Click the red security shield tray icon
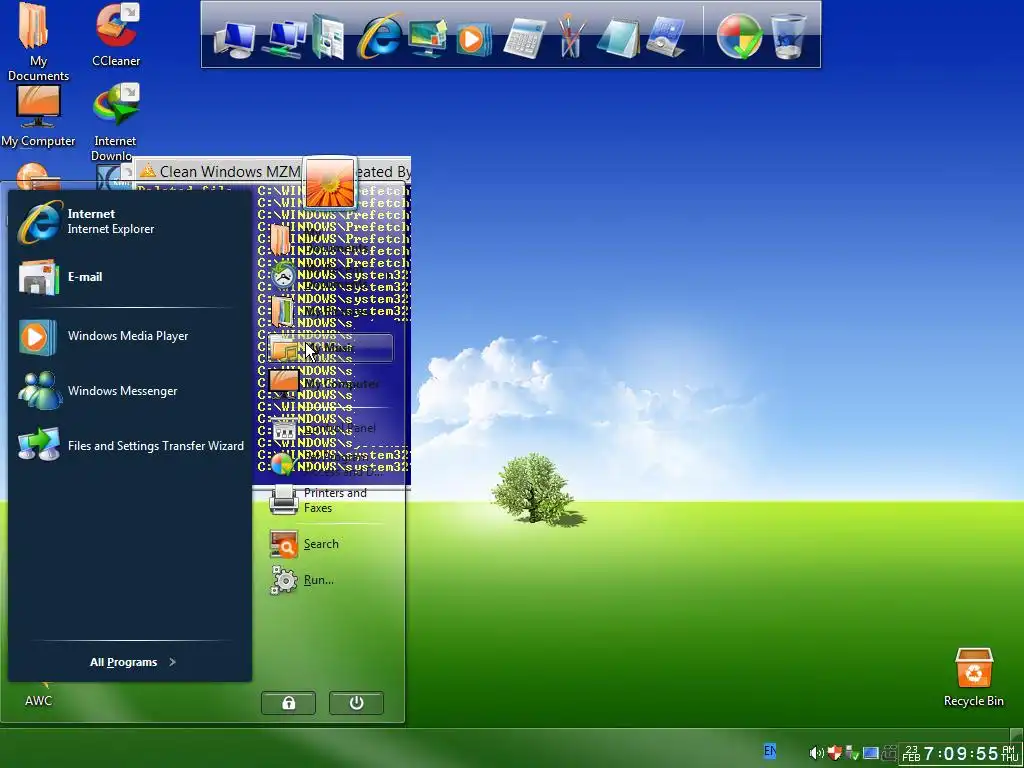This screenshot has width=1024, height=768. (x=834, y=753)
